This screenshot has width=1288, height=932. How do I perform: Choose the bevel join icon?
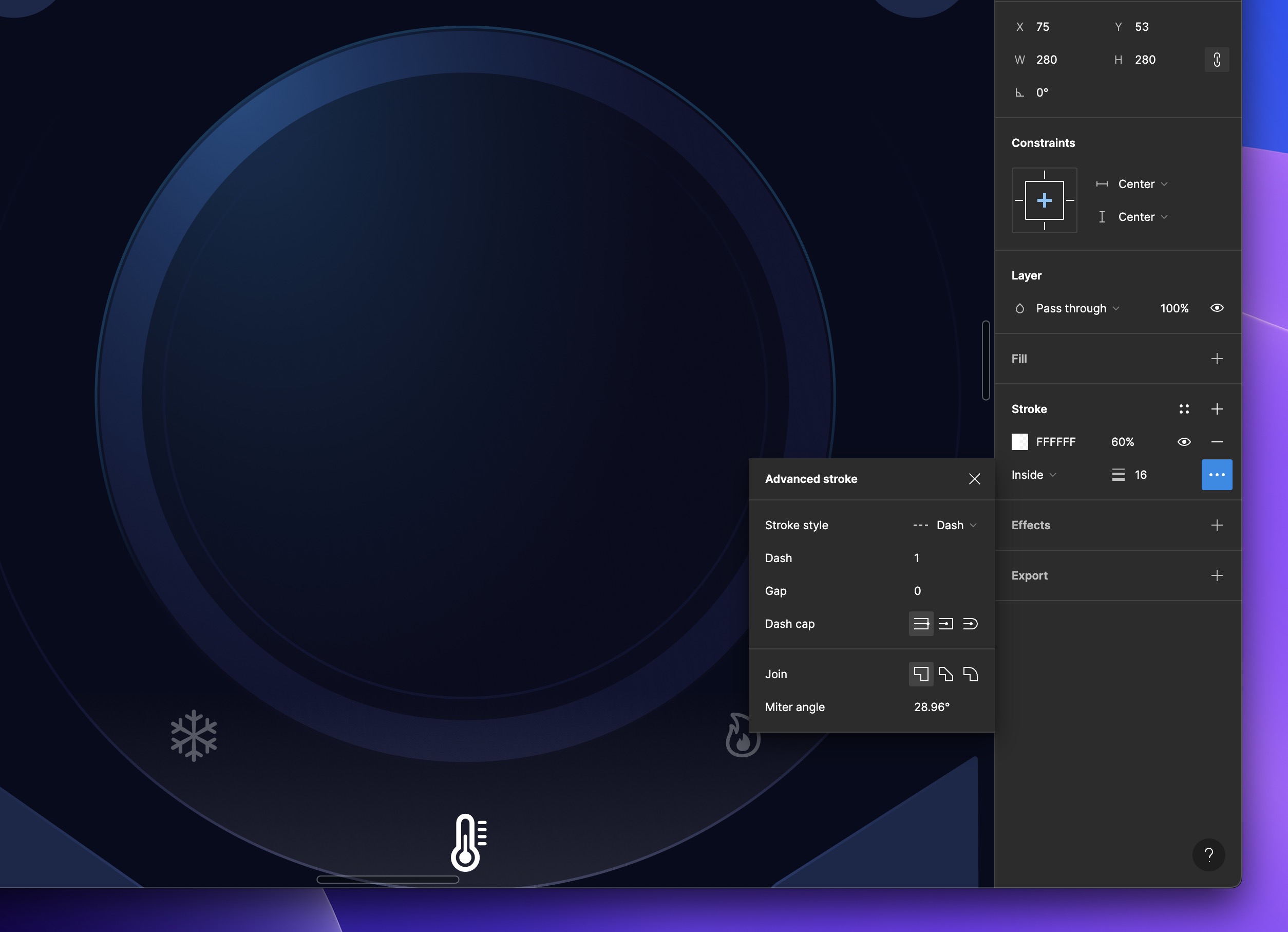tap(946, 674)
